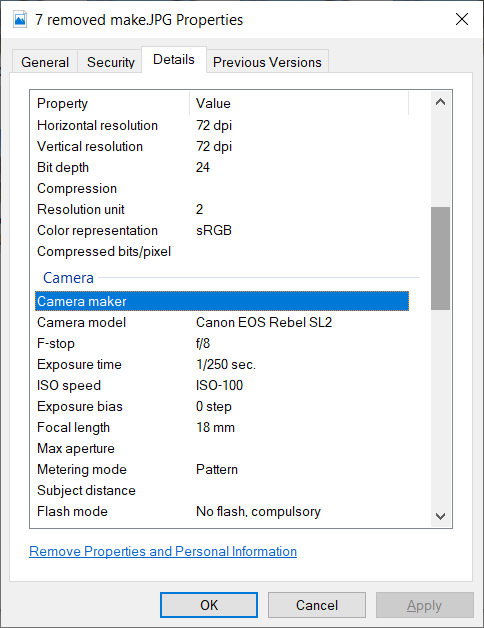The width and height of the screenshot is (484, 628).
Task: Click the vertical scrollbar thumb
Action: pos(440,258)
